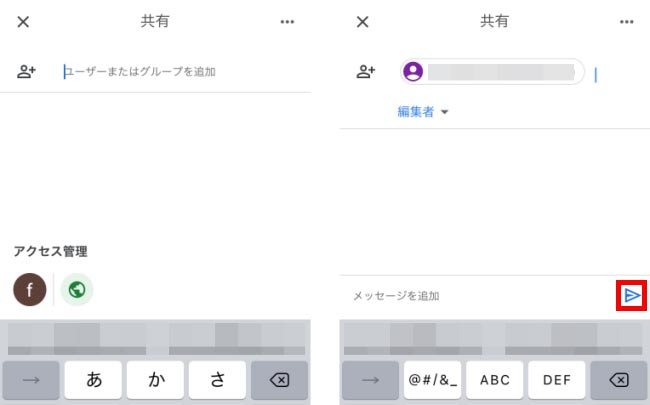Tap the backspace key on left keyboard
Image resolution: width=650 pixels, height=405 pixels.
click(x=279, y=380)
